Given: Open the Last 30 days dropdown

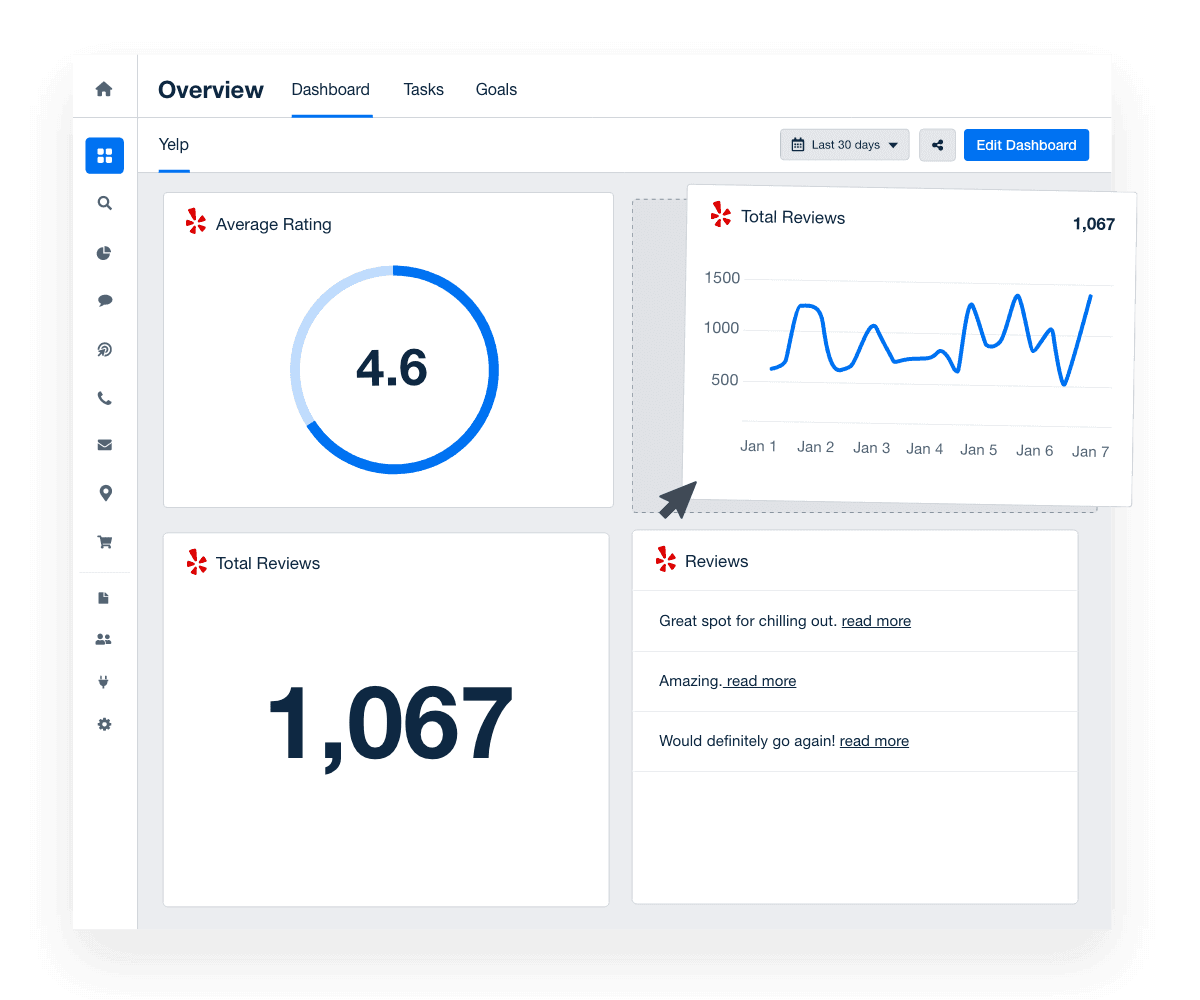Looking at the screenshot, I should point(844,144).
